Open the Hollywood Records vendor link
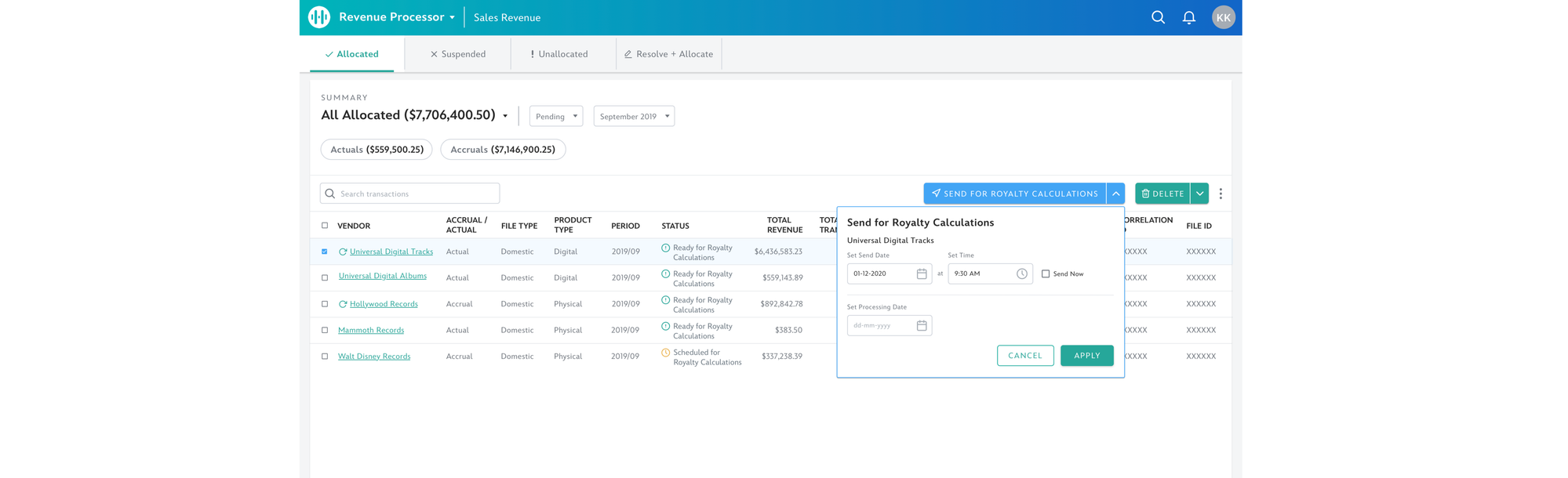Screen dimensions: 1568x478 tap(384, 304)
